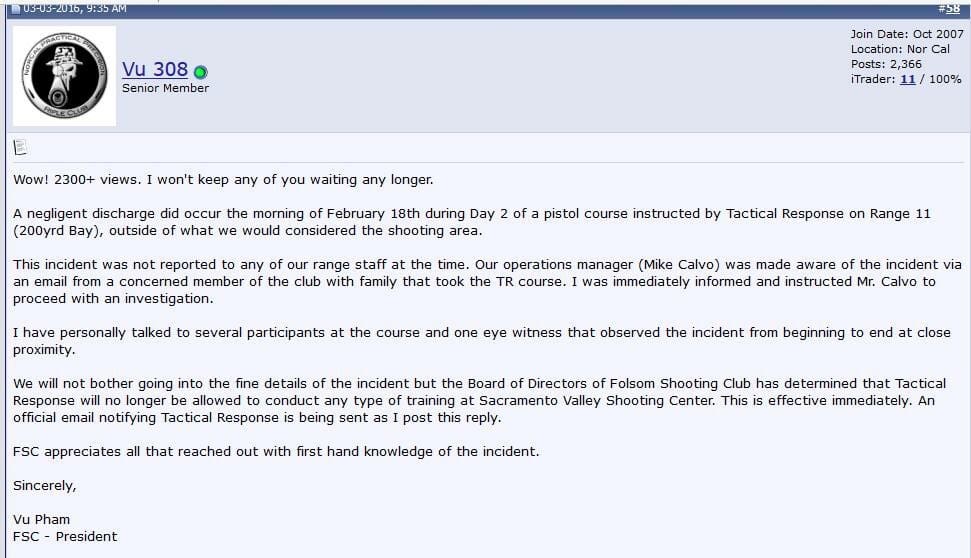971x558 pixels.
Task: Click the paragraph mentioning Mike Calvo
Action: tap(487, 281)
